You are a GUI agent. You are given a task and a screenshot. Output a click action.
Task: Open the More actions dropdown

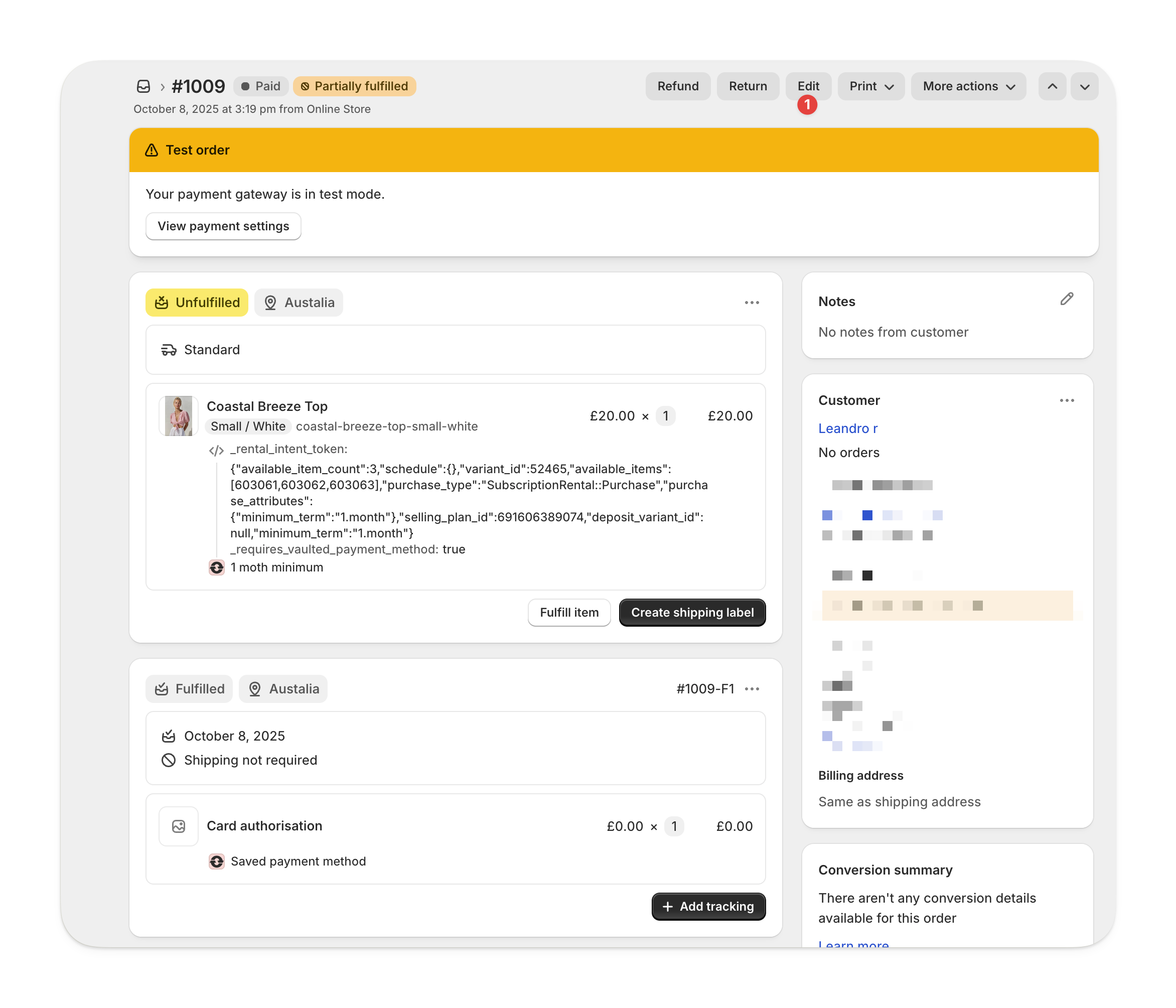(968, 86)
